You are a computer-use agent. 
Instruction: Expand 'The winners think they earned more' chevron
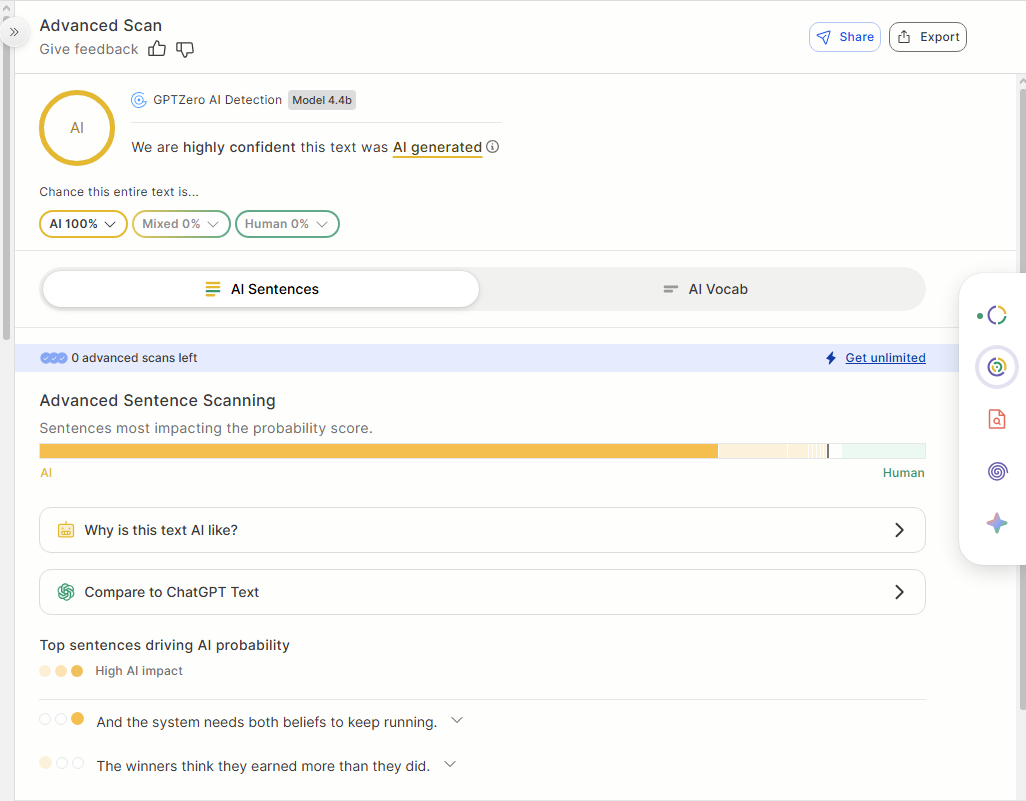(x=450, y=764)
